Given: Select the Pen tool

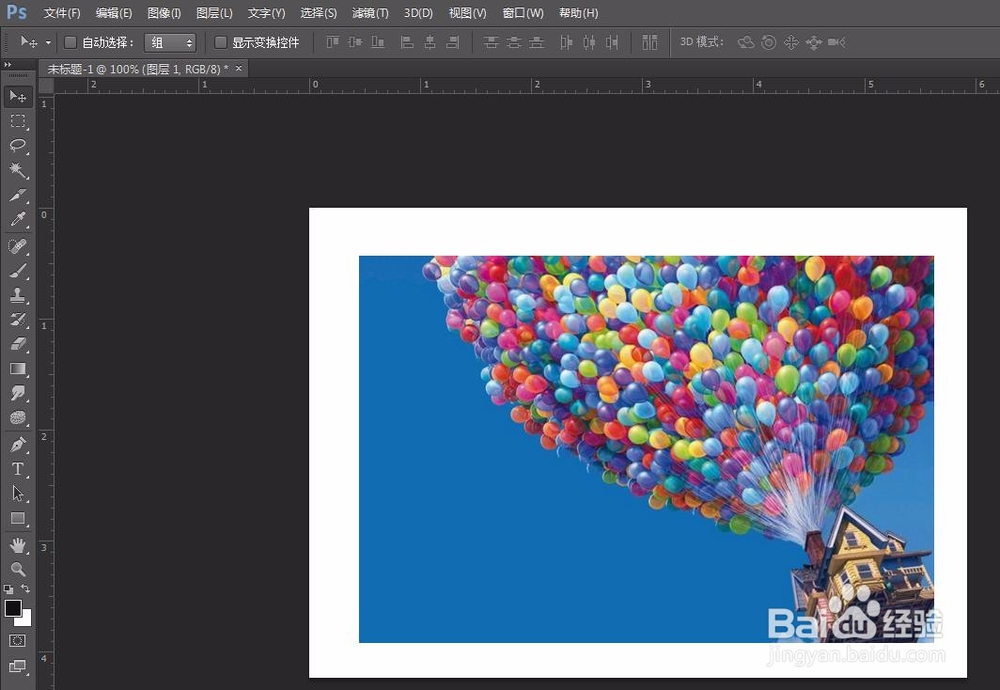Looking at the screenshot, I should [18, 444].
